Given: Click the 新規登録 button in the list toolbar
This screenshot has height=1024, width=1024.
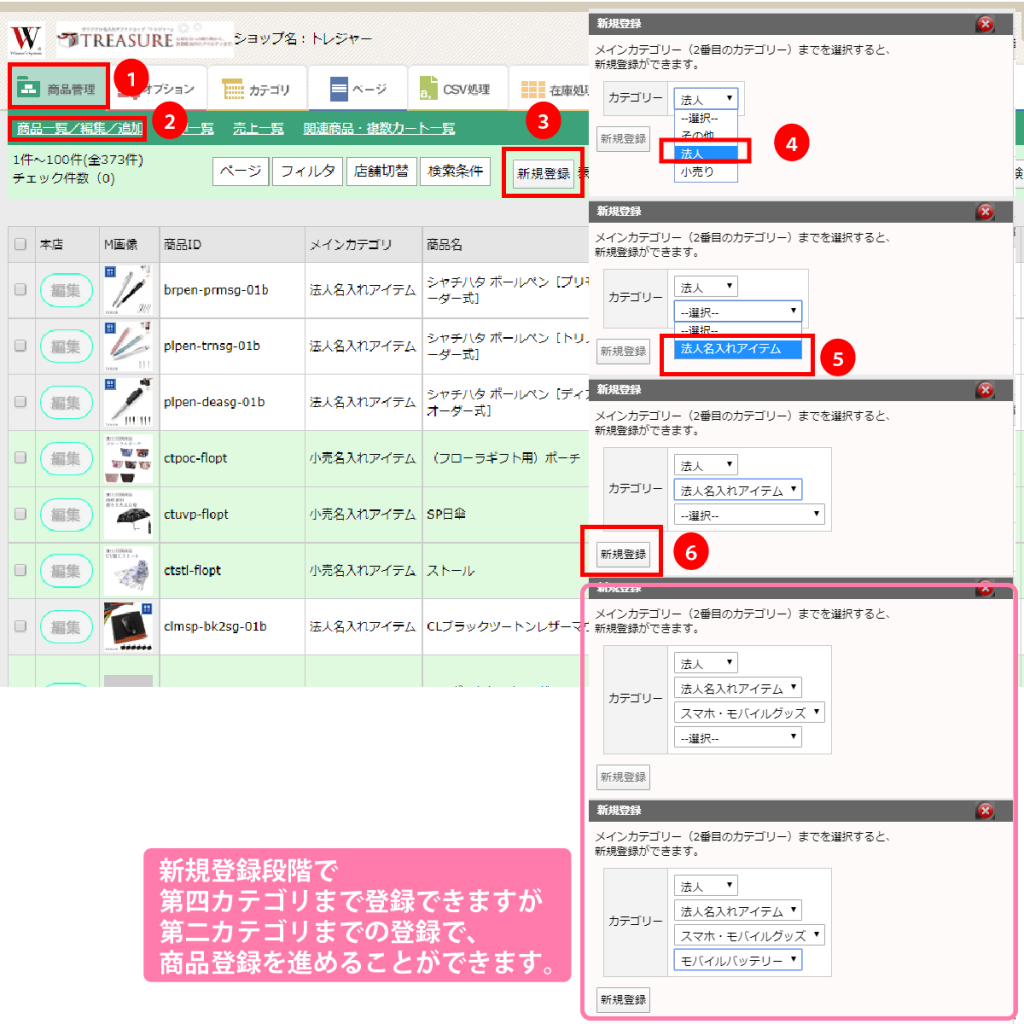Looking at the screenshot, I should tap(542, 173).
